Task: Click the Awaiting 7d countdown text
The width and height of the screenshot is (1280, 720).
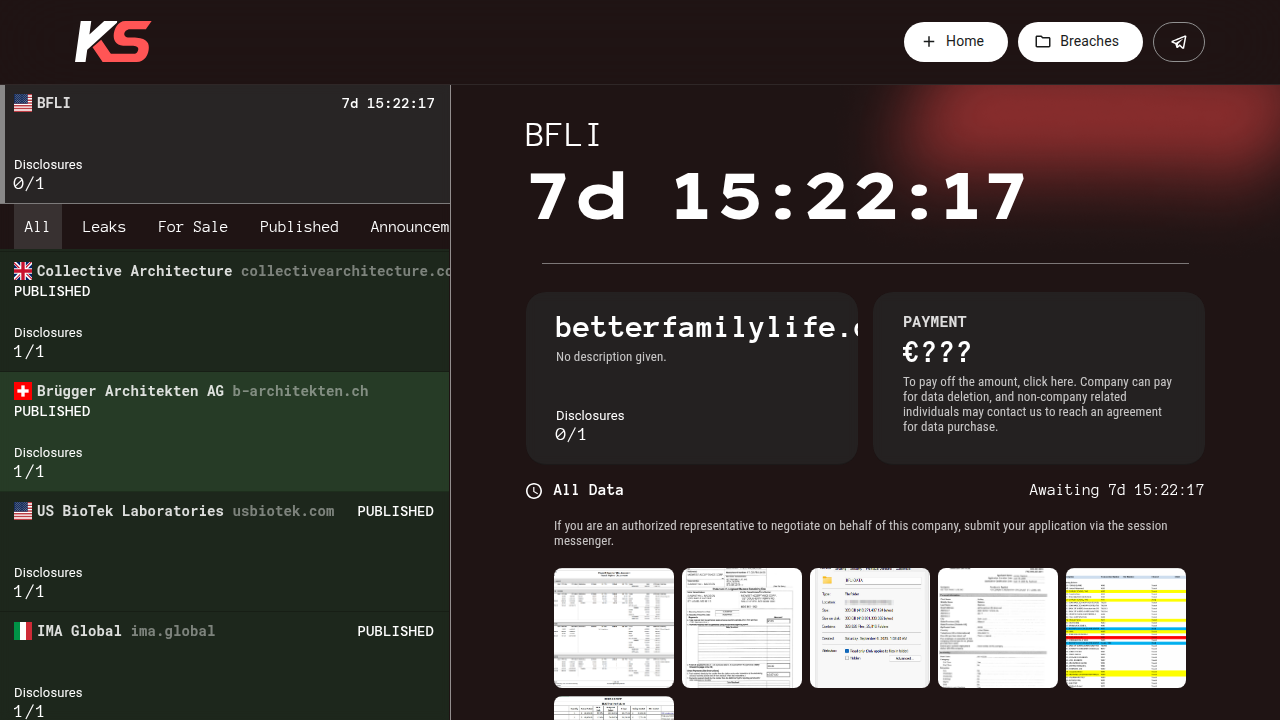Action: click(x=1116, y=490)
